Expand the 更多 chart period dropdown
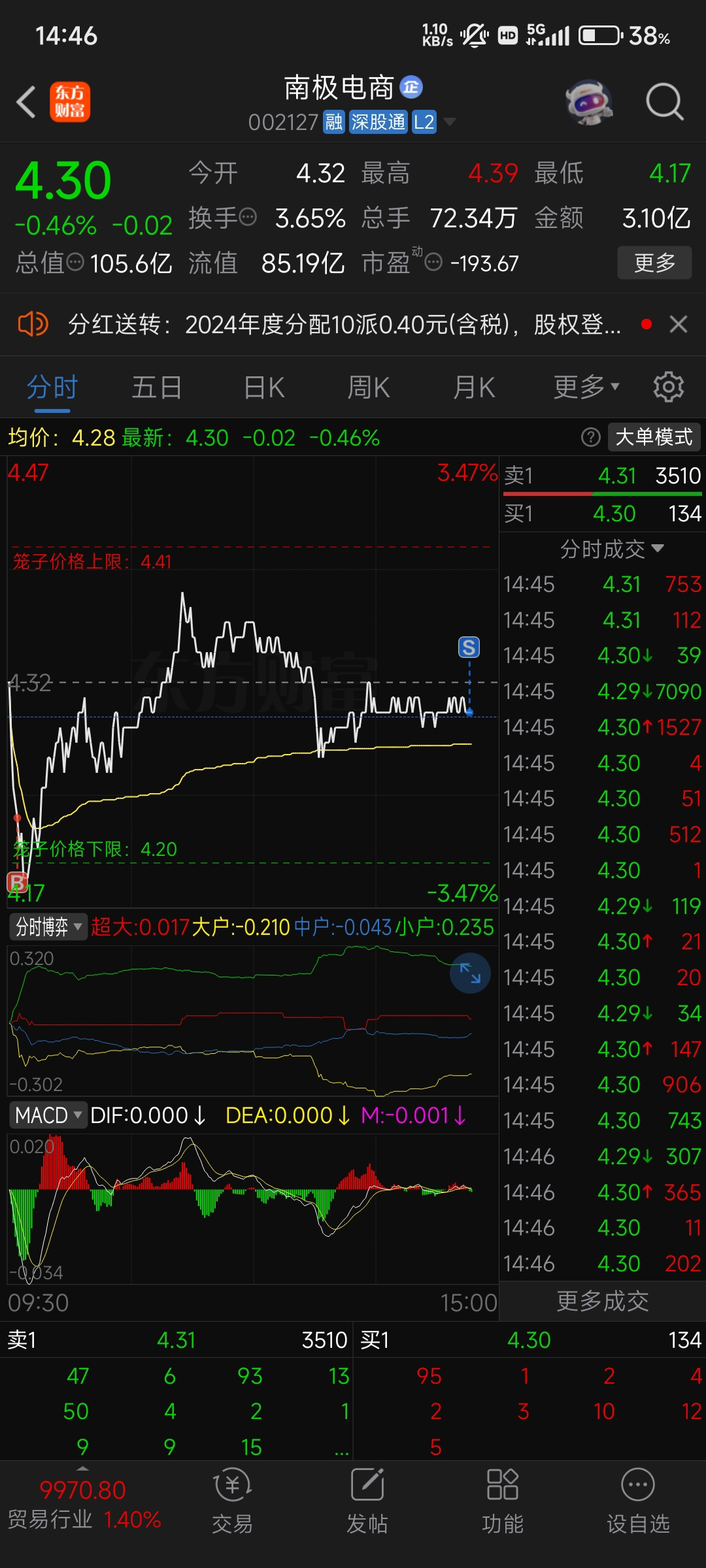Viewport: 706px width, 1568px height. pyautogui.click(x=586, y=388)
